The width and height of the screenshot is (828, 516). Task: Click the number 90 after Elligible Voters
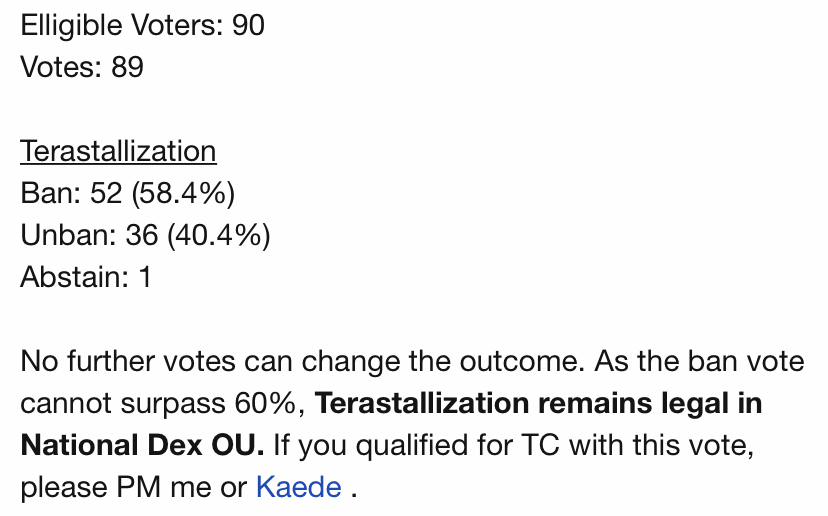(x=248, y=24)
